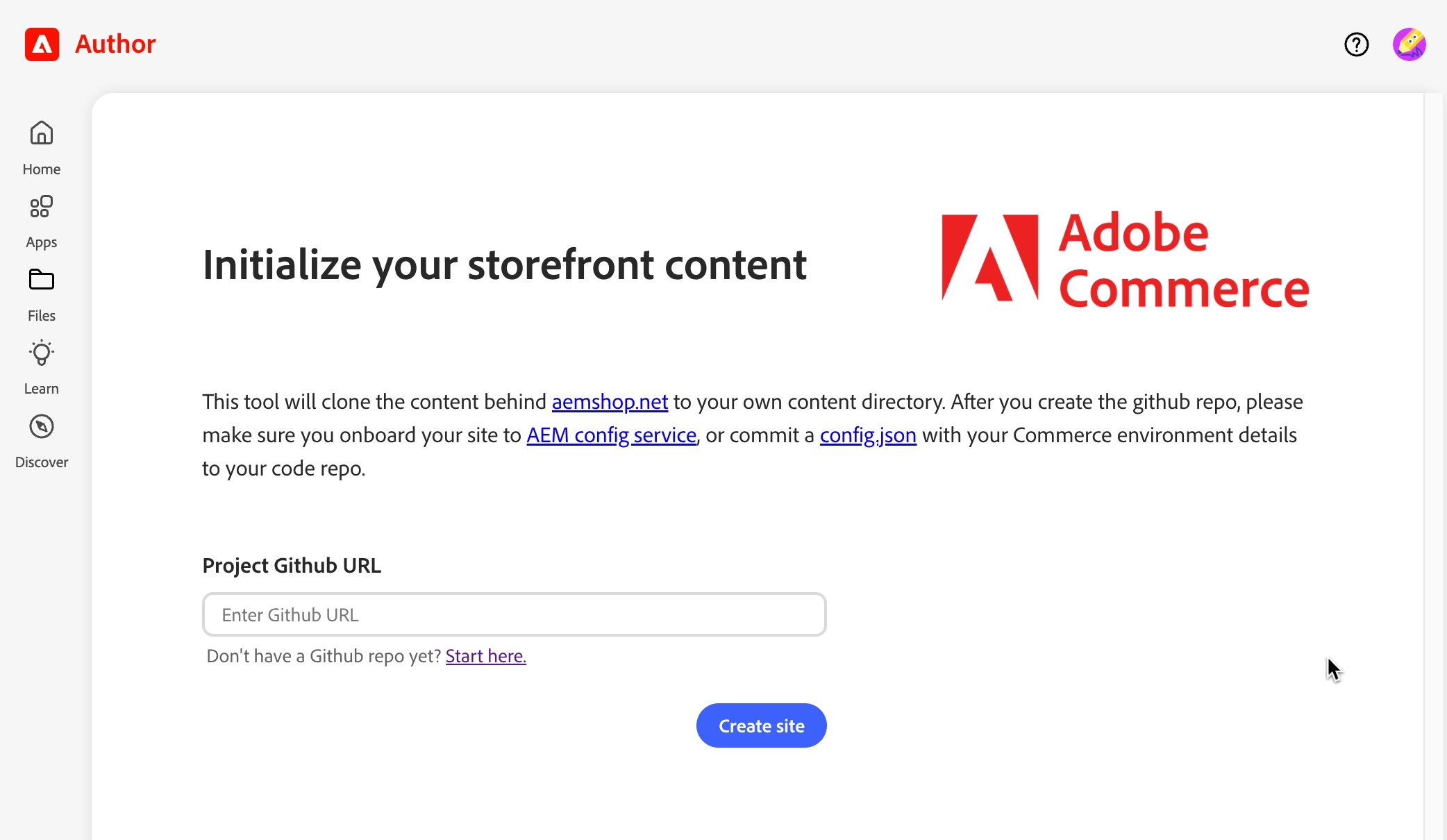Image resolution: width=1447 pixels, height=840 pixels.
Task: Open the Home sidebar icon
Action: [x=42, y=133]
